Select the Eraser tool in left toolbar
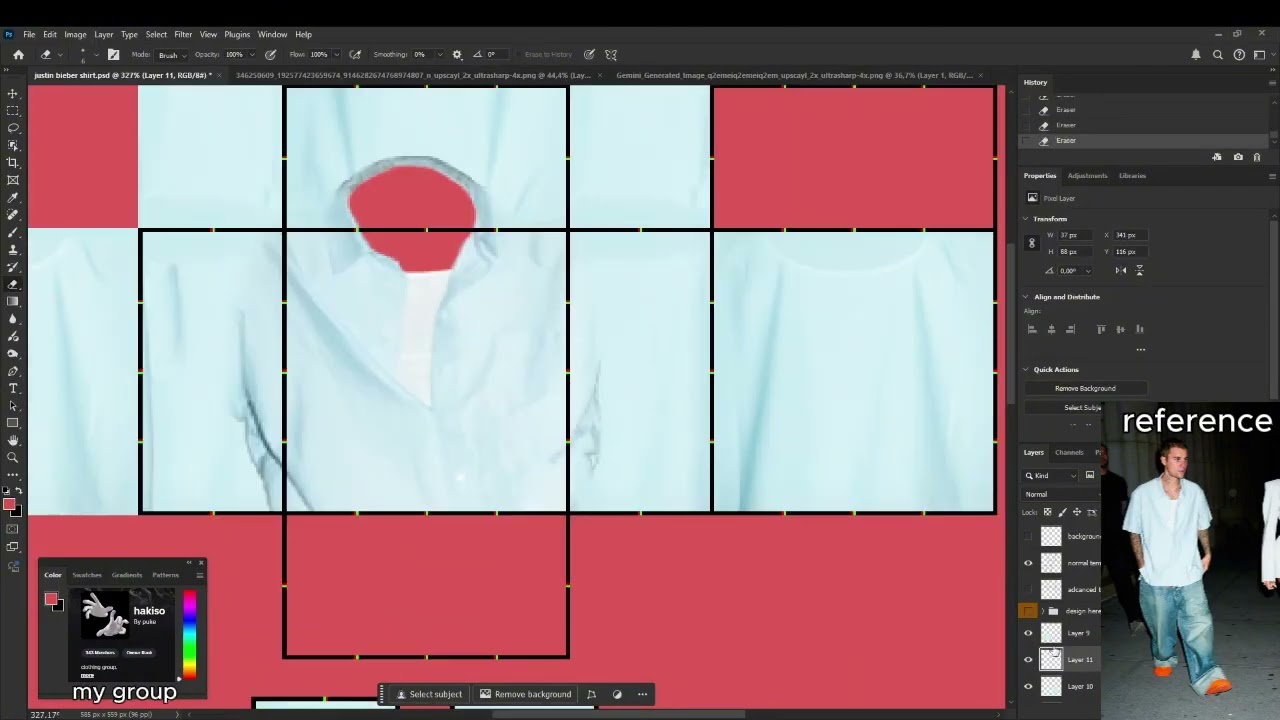1280x720 pixels. (13, 284)
